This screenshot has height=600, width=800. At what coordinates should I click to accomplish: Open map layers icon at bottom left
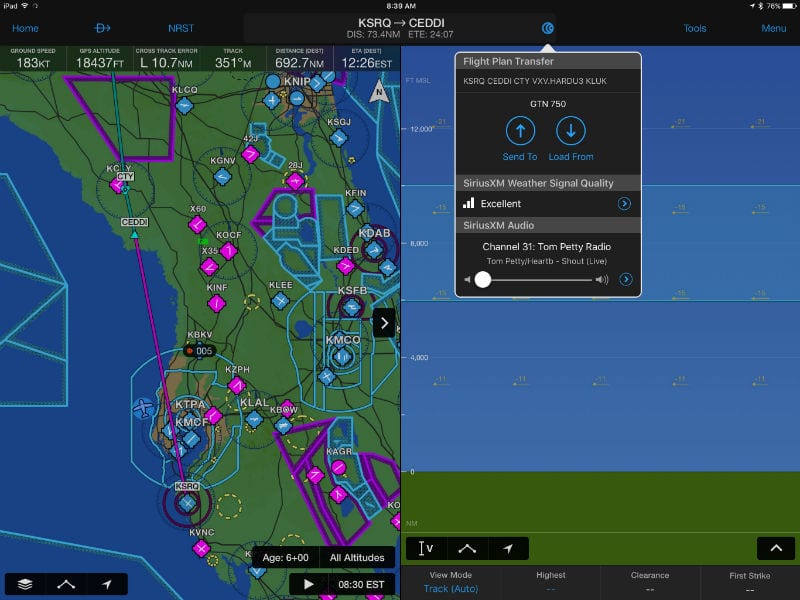pos(23,584)
